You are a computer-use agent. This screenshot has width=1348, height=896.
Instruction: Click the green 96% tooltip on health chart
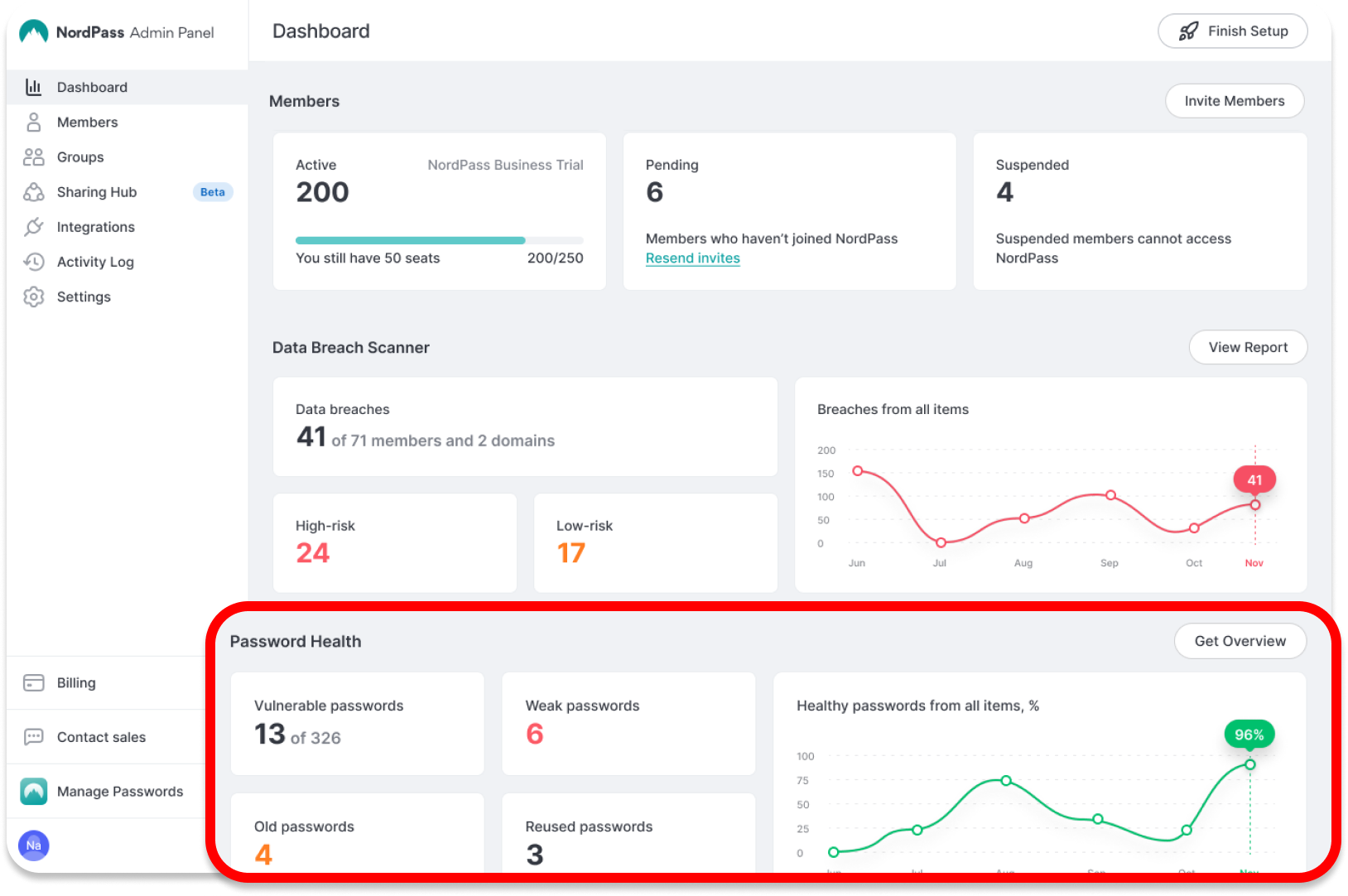[x=1249, y=735]
